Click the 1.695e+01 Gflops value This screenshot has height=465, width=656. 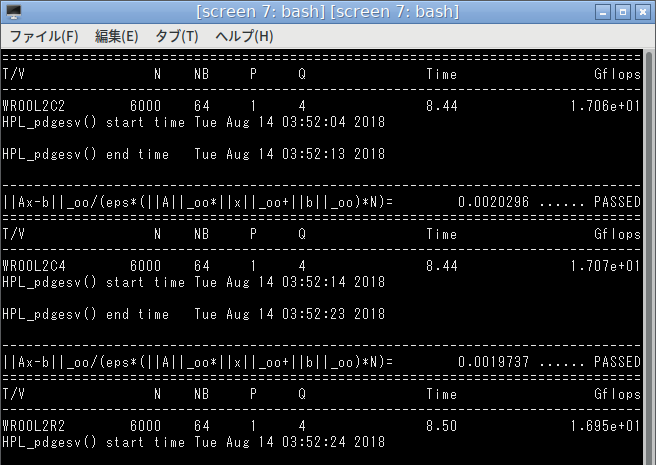coord(605,426)
